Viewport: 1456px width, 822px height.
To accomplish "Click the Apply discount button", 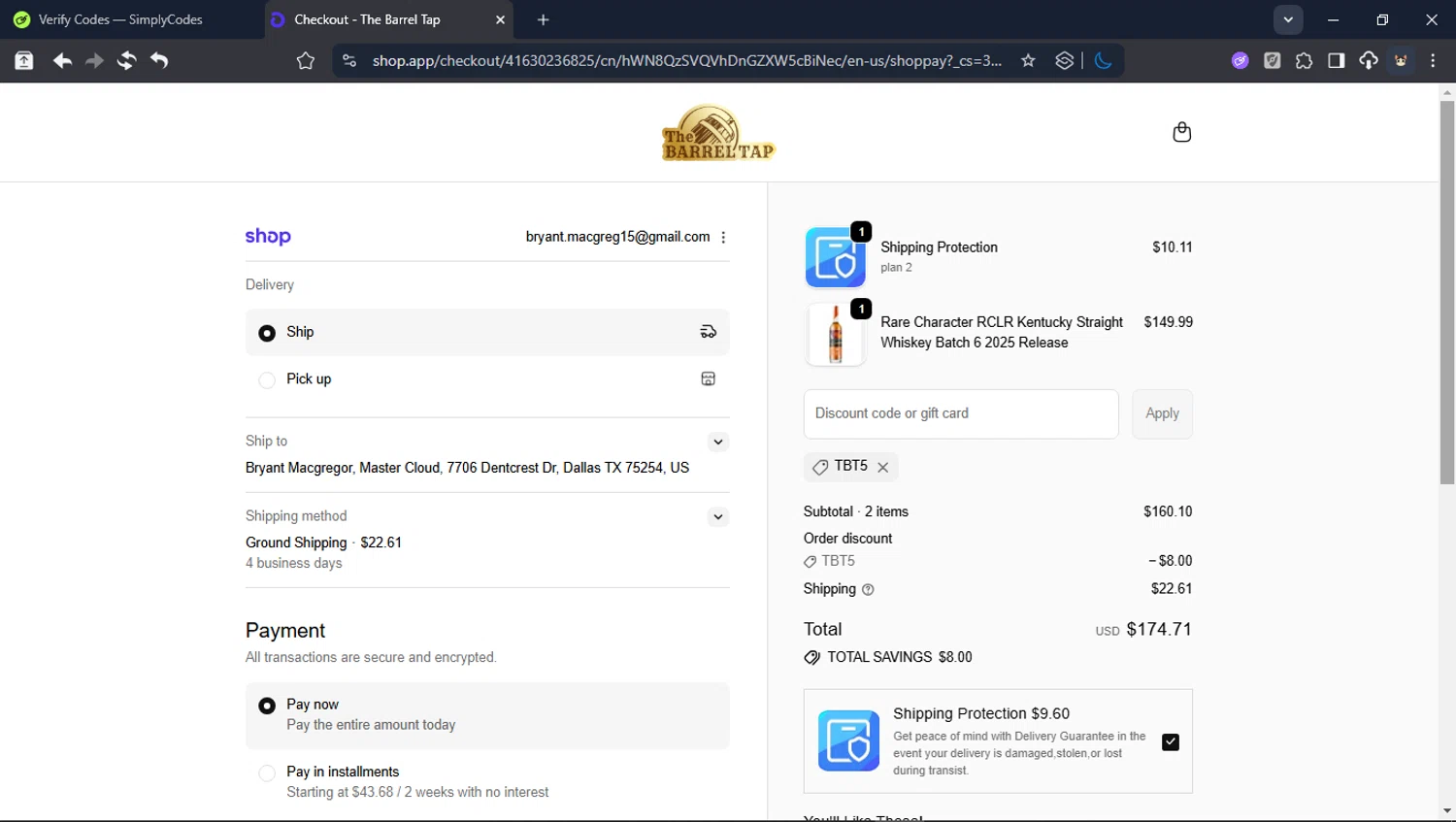I will pos(1162,413).
